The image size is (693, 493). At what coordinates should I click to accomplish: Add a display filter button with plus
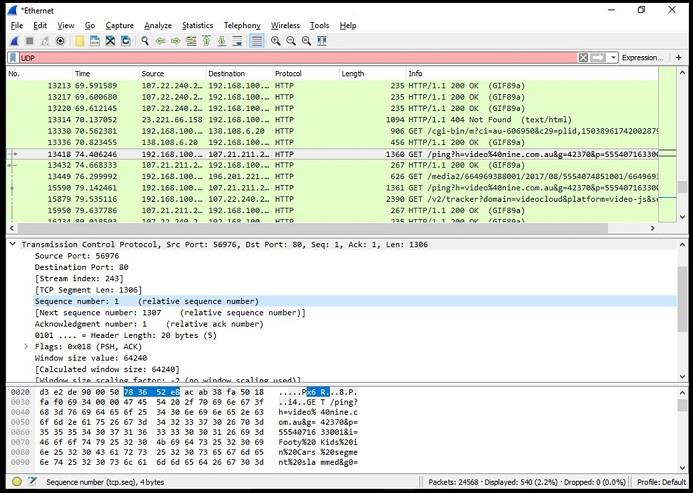[679, 58]
